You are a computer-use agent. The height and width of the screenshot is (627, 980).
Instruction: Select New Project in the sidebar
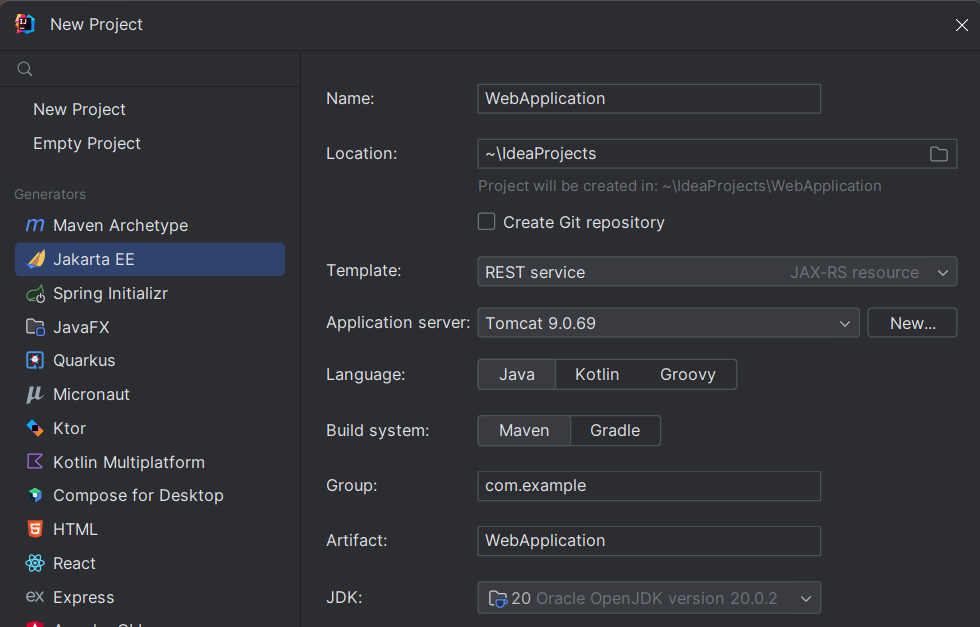[79, 109]
